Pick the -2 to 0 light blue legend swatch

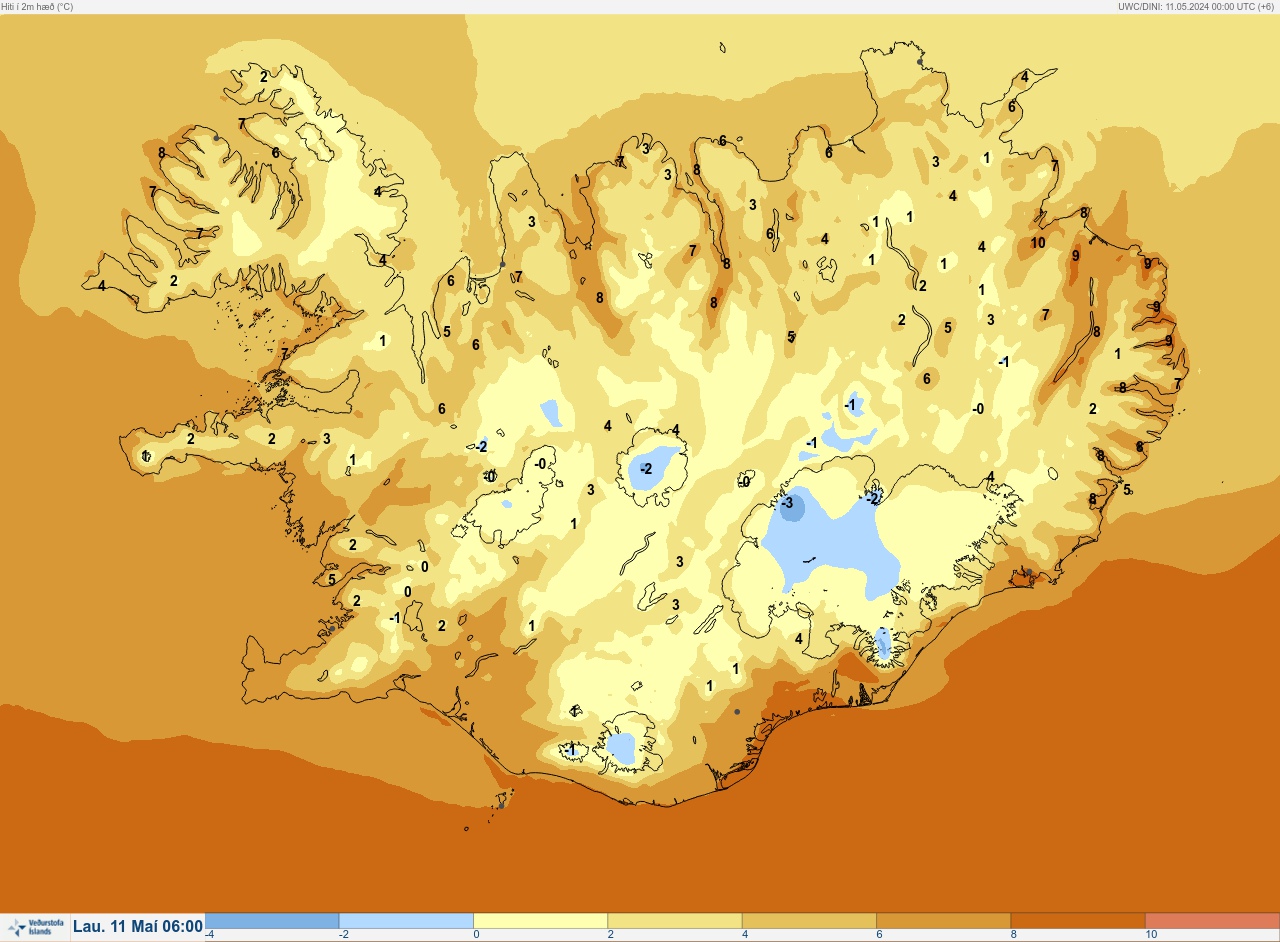click(406, 920)
